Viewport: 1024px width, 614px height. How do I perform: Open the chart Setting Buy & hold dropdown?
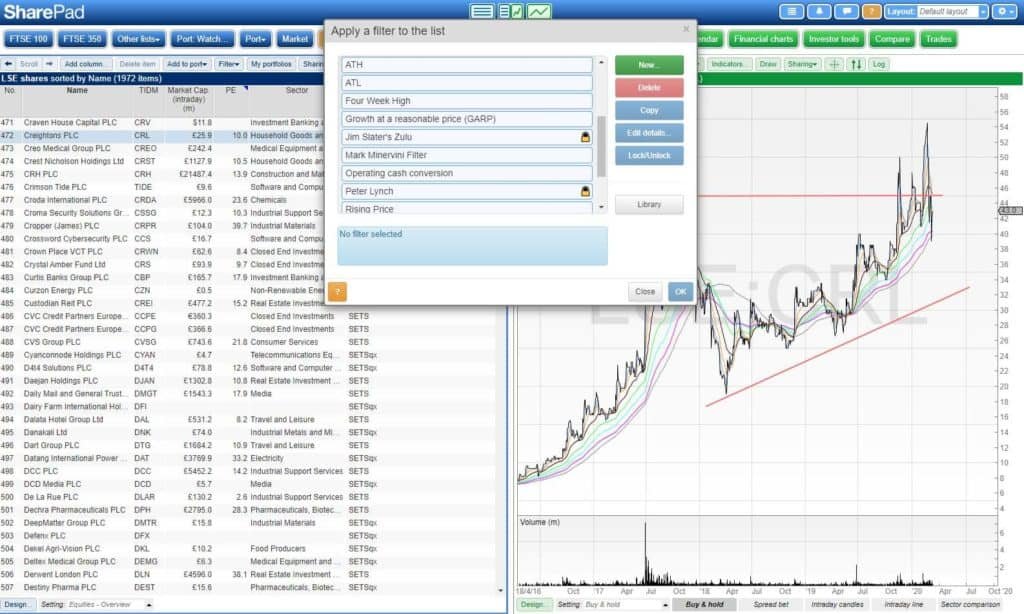click(x=665, y=605)
